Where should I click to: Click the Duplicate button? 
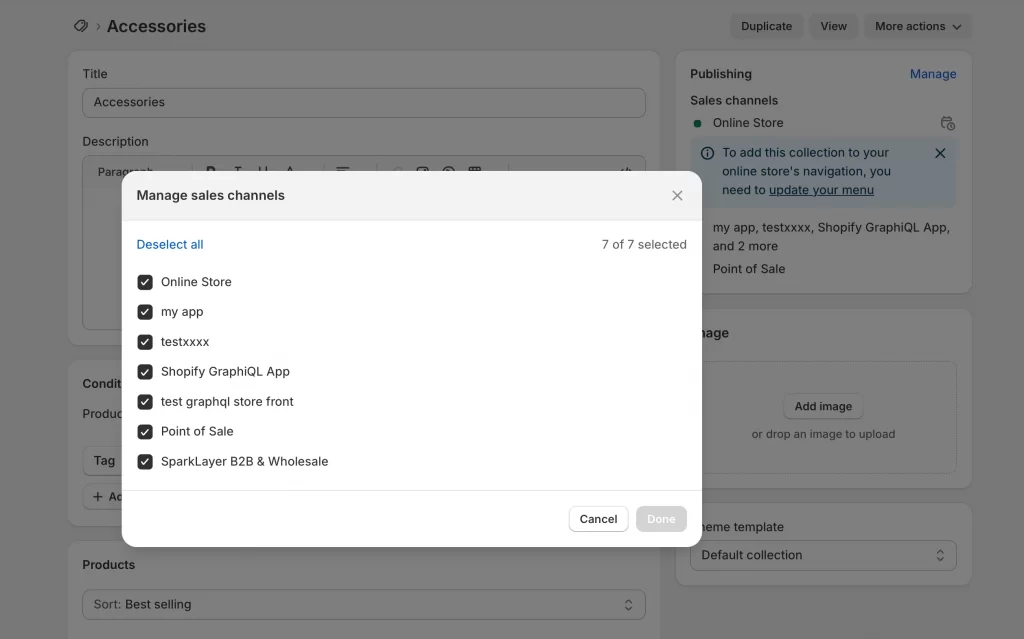(766, 27)
